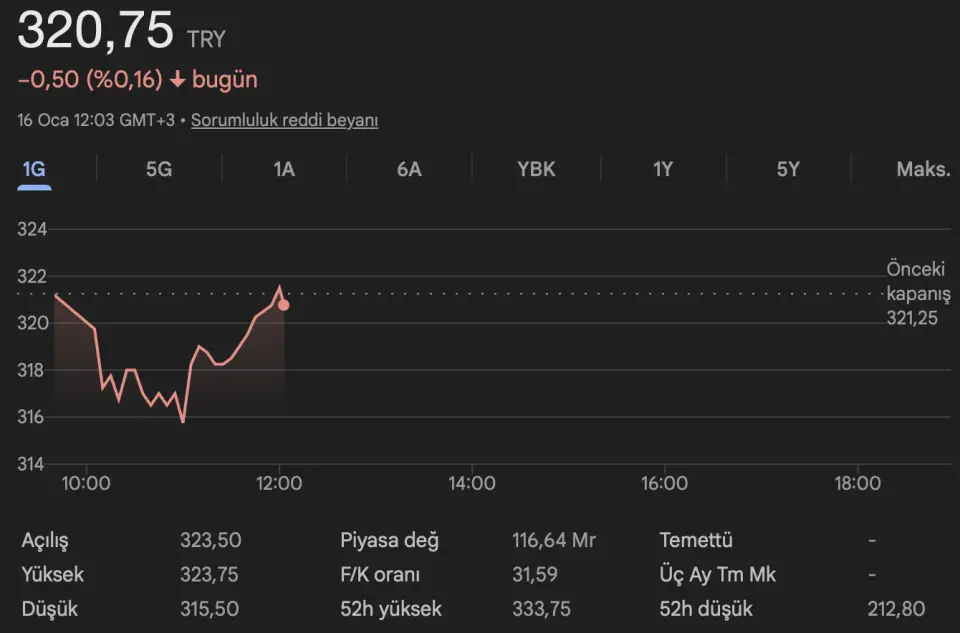Open the 6A six-month range

[x=409, y=169]
